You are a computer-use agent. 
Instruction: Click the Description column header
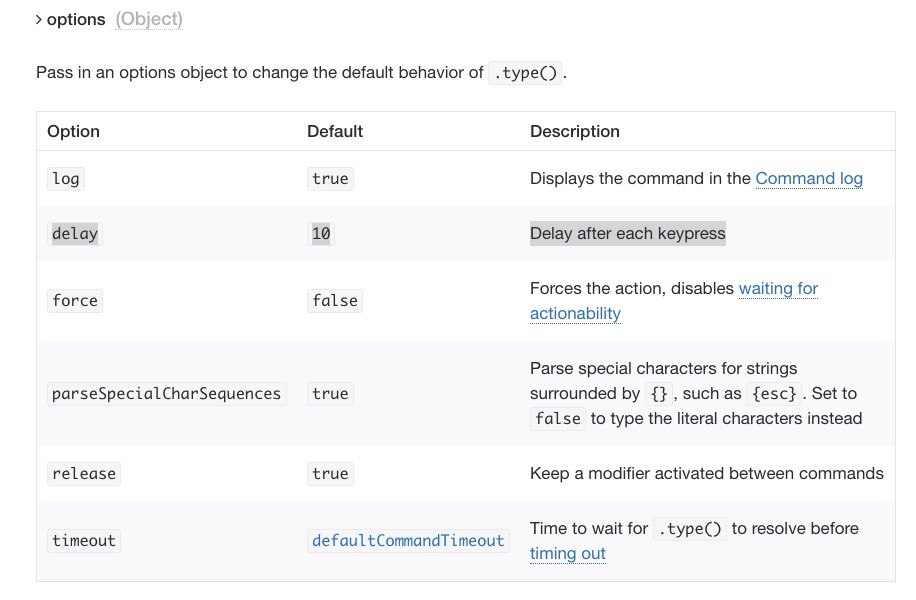point(575,131)
